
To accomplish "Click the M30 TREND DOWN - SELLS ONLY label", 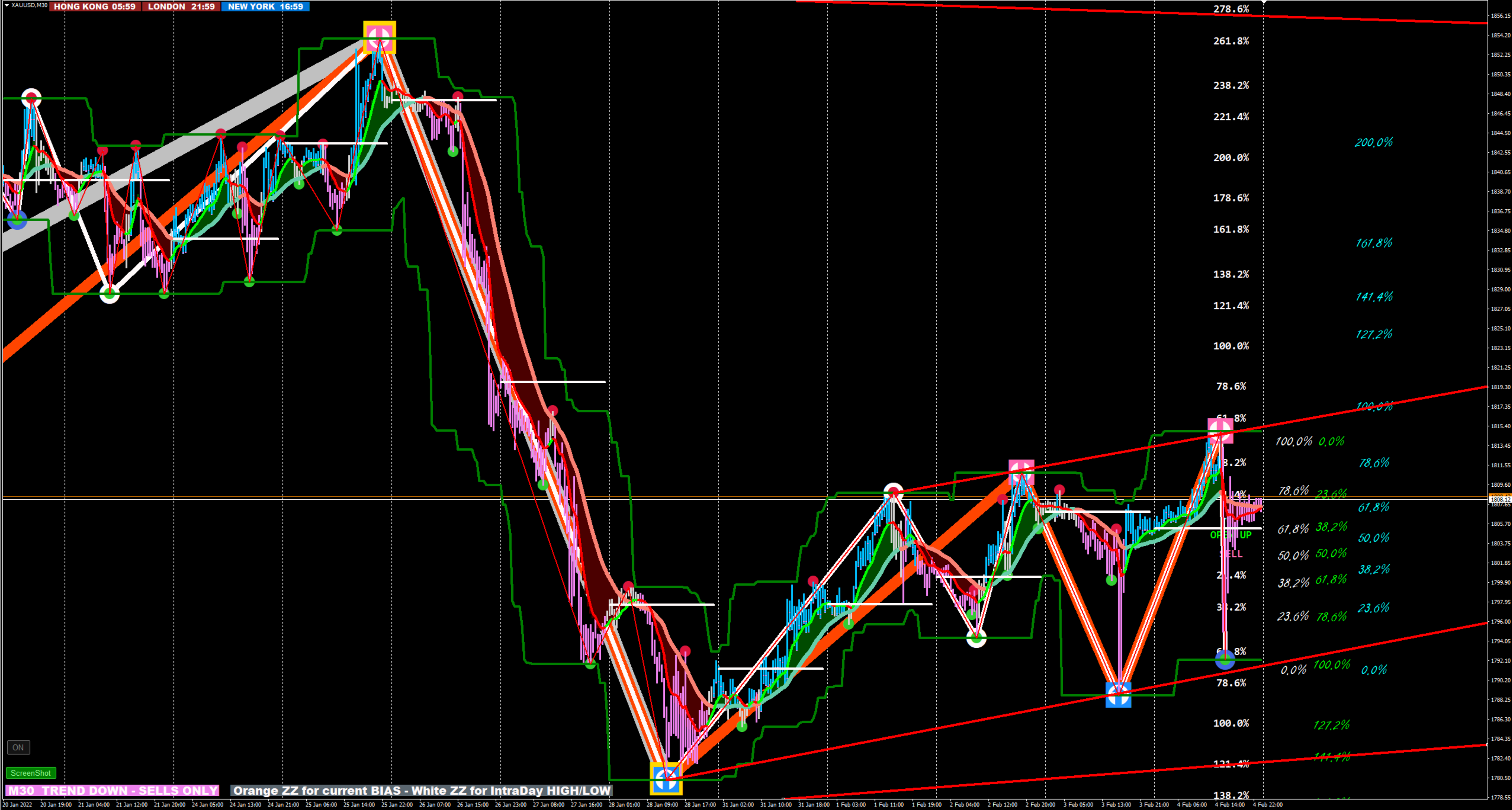I will pyautogui.click(x=112, y=790).
